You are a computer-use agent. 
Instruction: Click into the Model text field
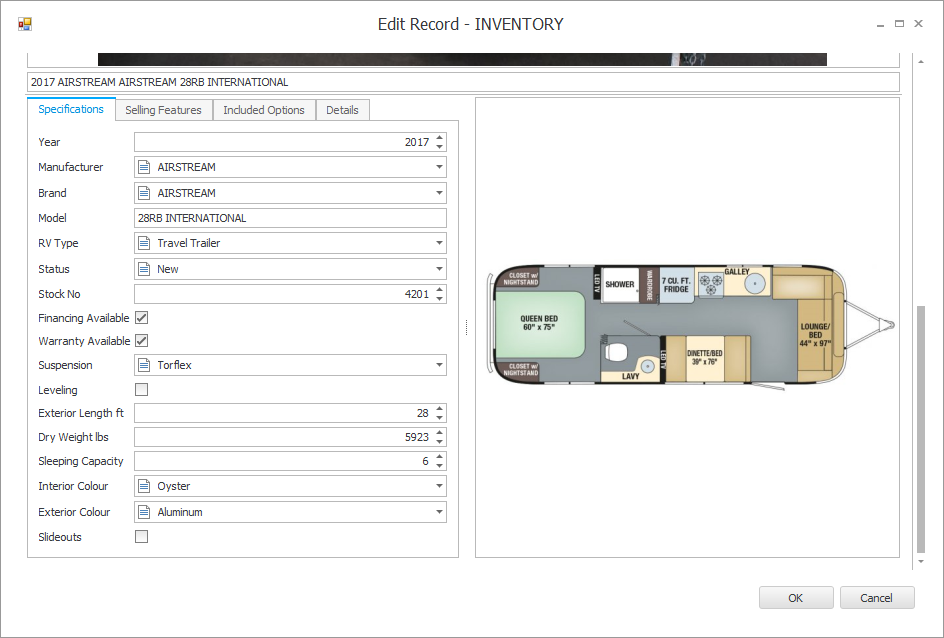[290, 218]
